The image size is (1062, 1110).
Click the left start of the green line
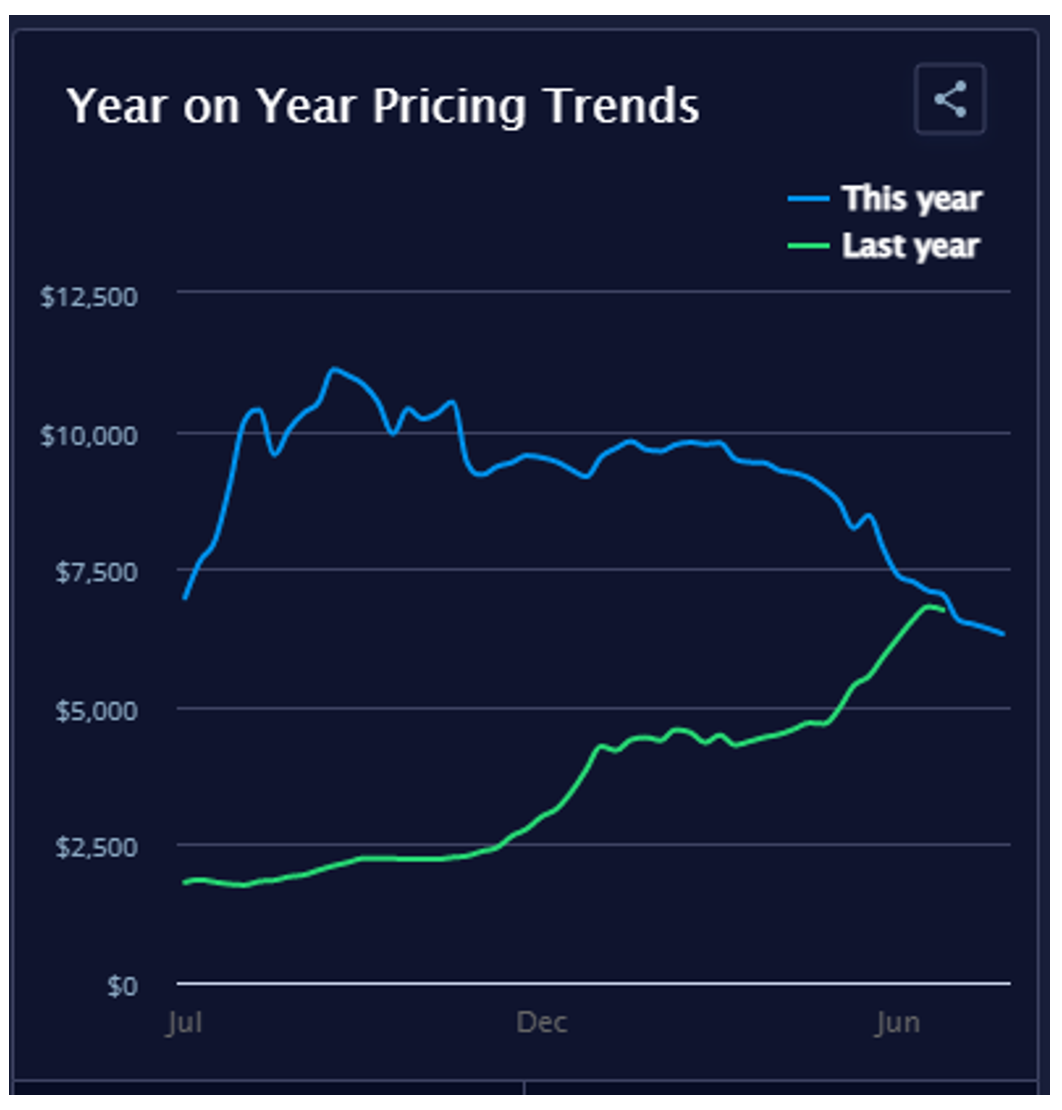[x=184, y=882]
